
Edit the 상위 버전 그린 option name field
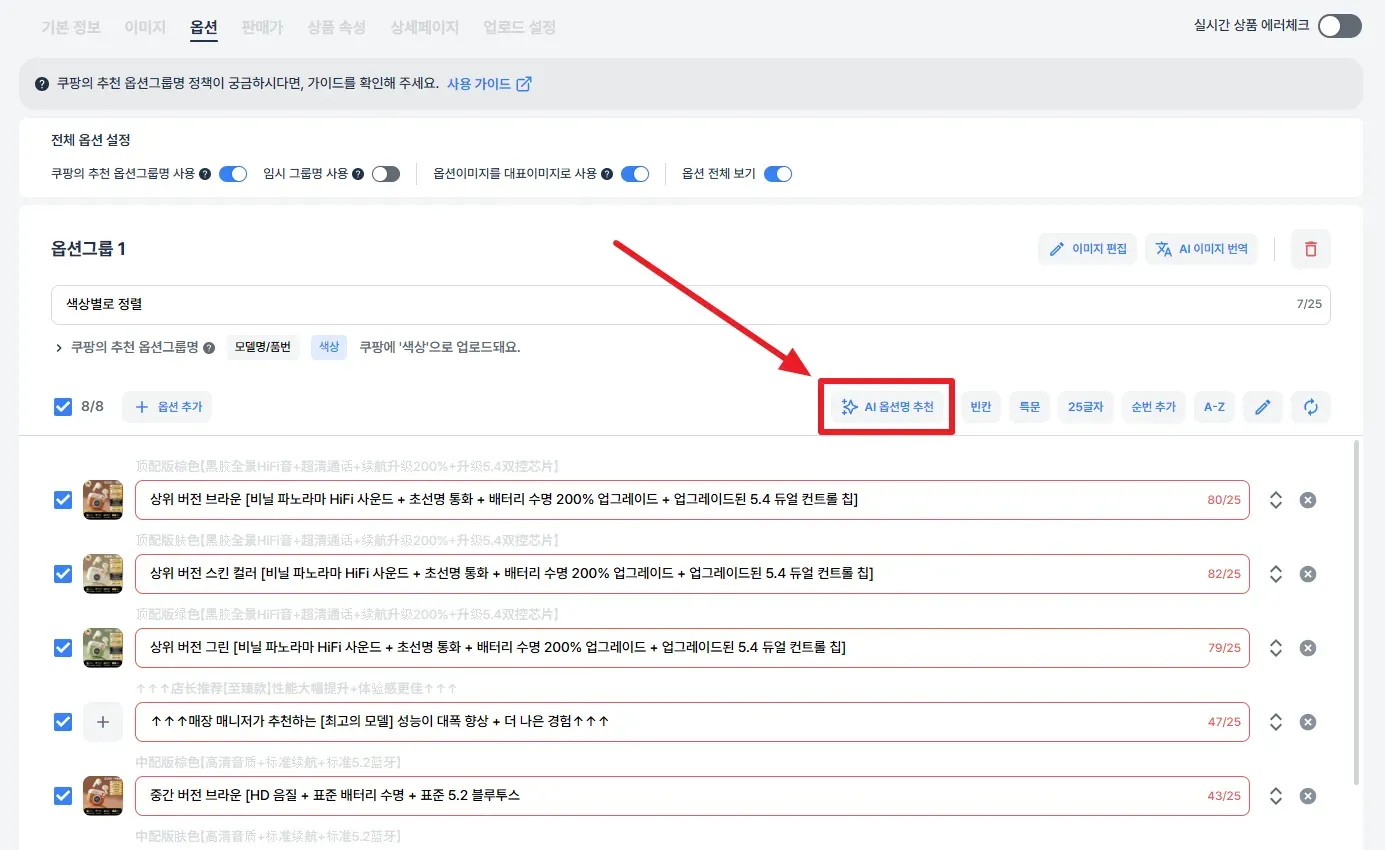692,648
